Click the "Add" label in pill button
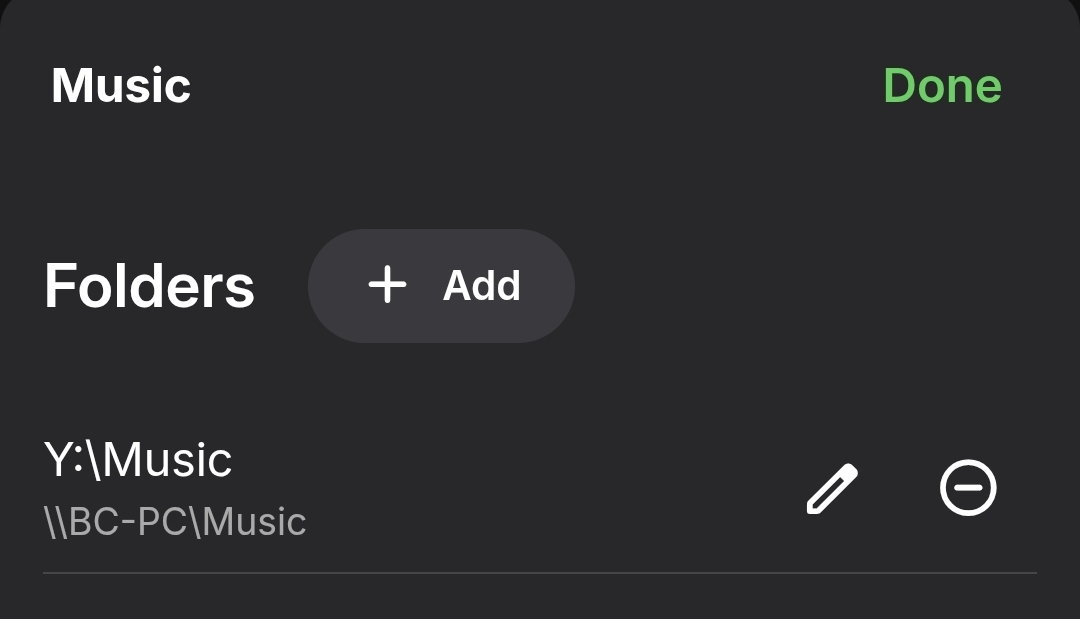 coord(481,286)
